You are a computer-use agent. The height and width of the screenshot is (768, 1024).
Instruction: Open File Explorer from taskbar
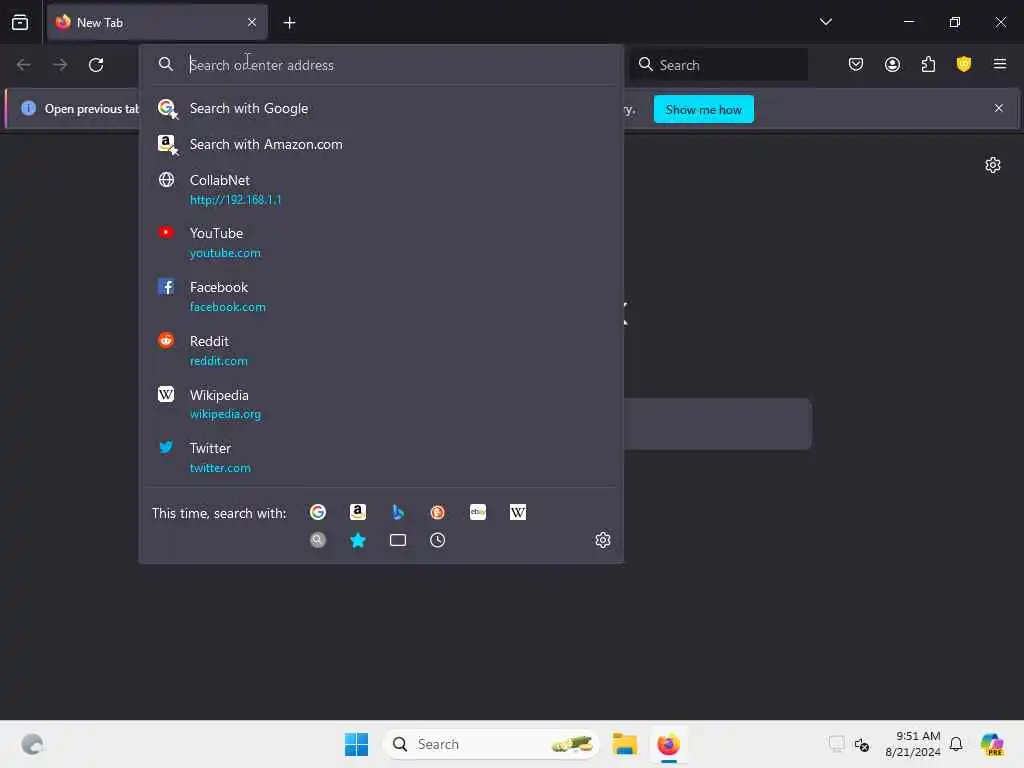(625, 744)
